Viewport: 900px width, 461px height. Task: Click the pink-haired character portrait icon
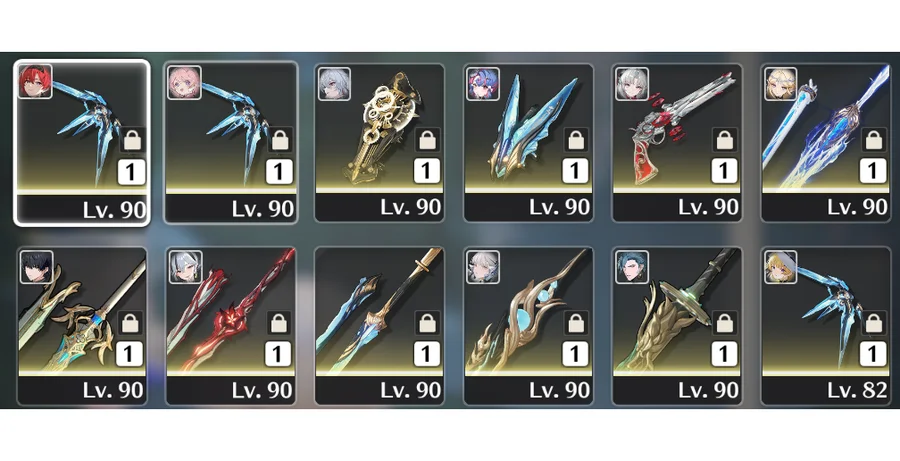coord(184,83)
